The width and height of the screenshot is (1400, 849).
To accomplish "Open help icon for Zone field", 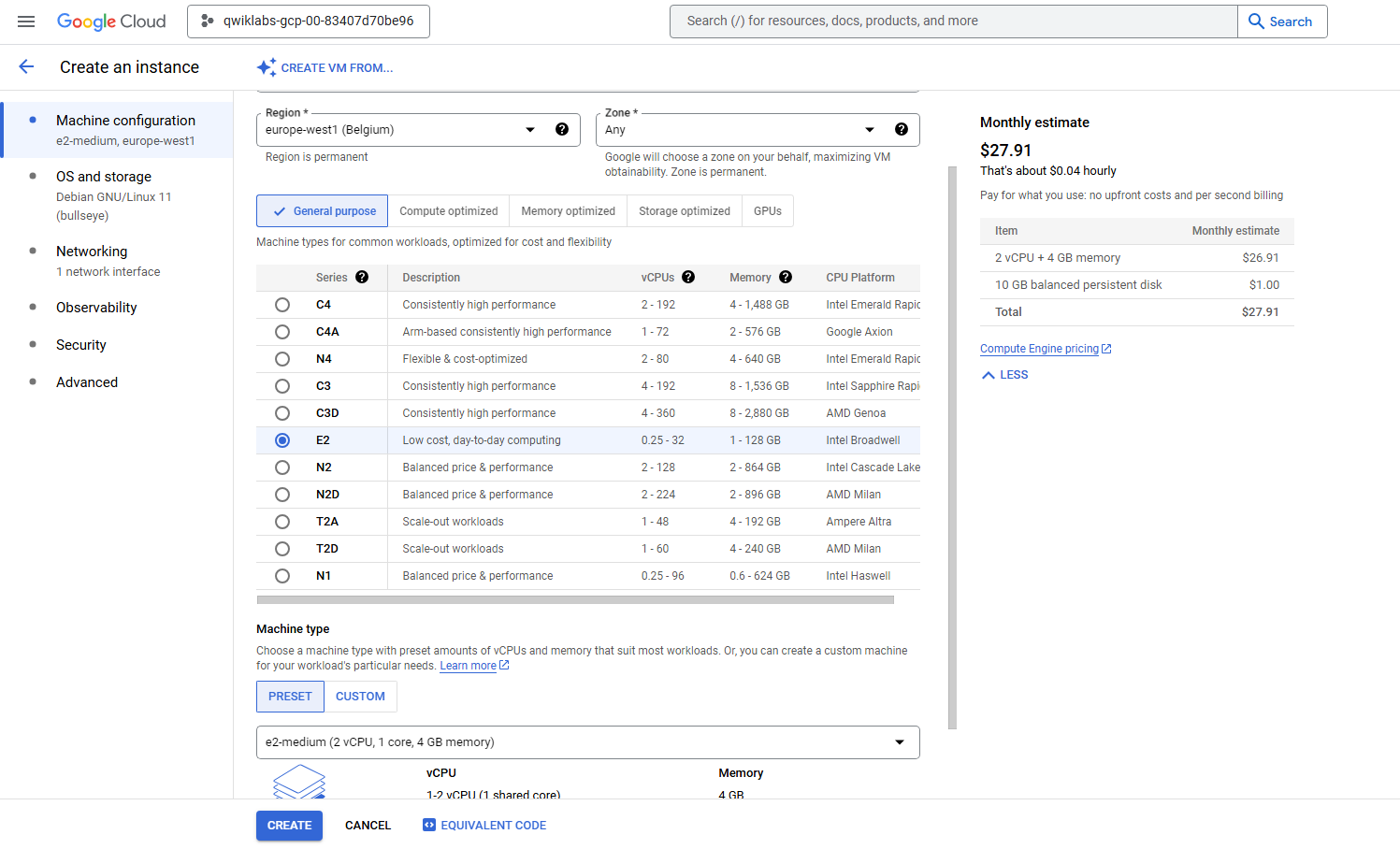I will point(902,129).
